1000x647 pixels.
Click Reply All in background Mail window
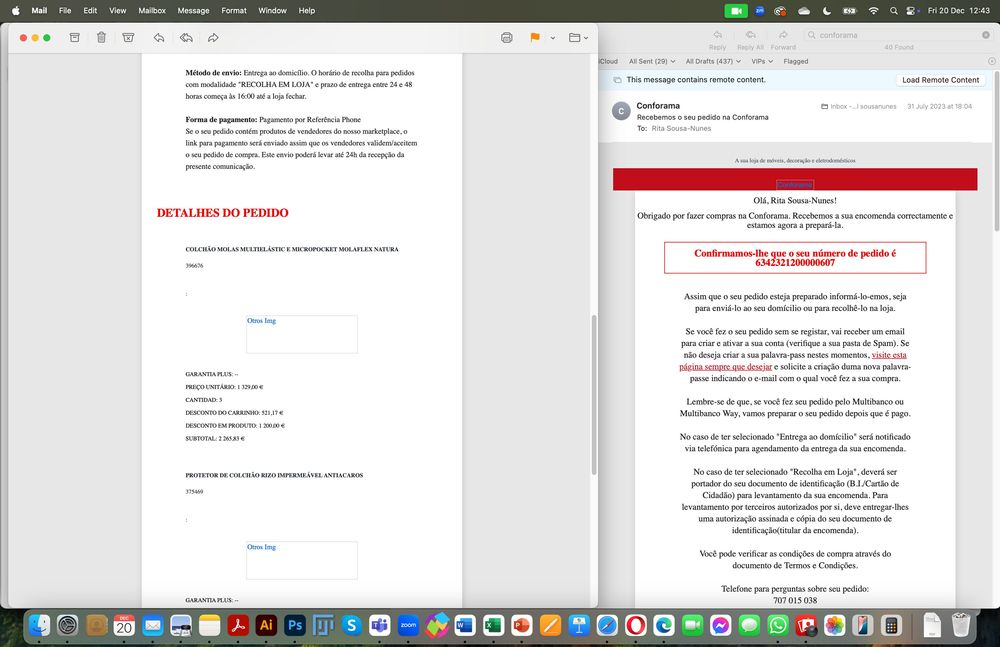[751, 40]
